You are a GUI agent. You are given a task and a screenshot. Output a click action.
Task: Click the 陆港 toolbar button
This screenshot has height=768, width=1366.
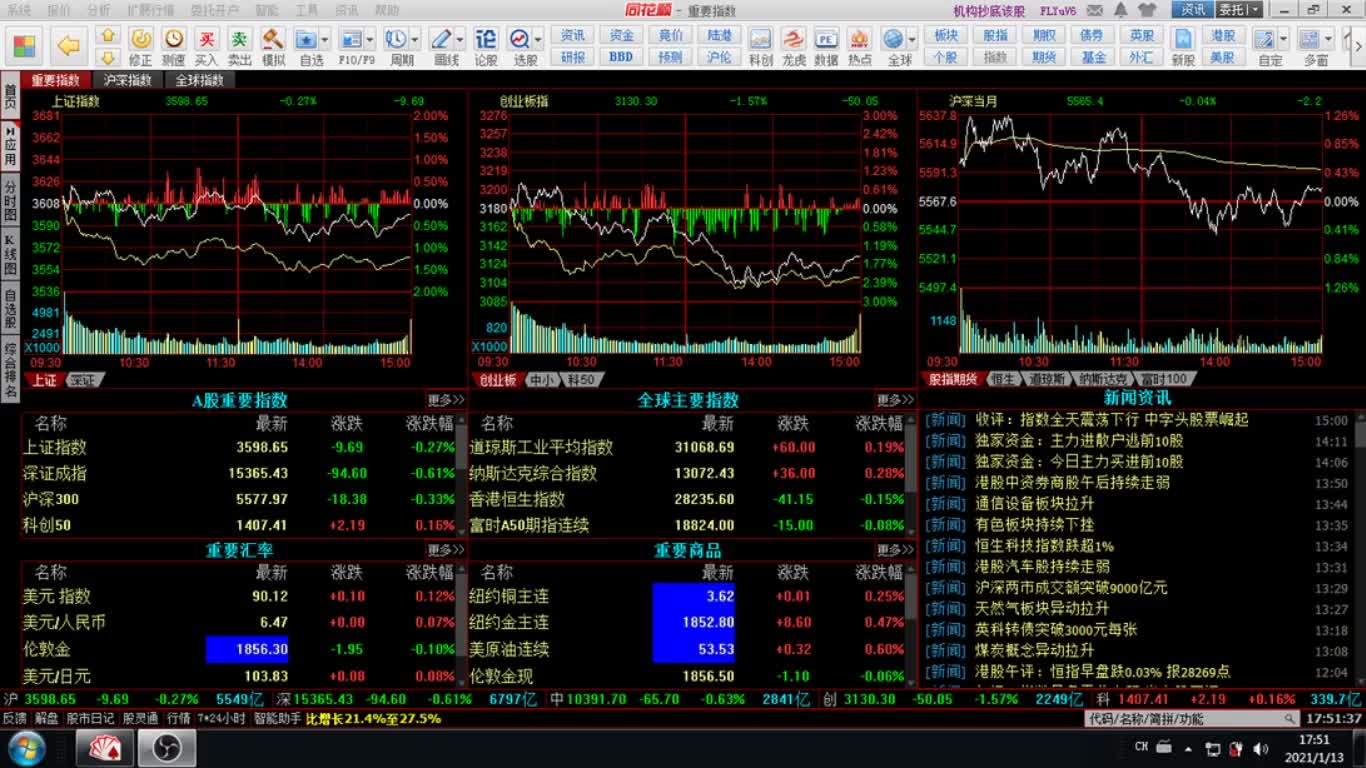(720, 35)
